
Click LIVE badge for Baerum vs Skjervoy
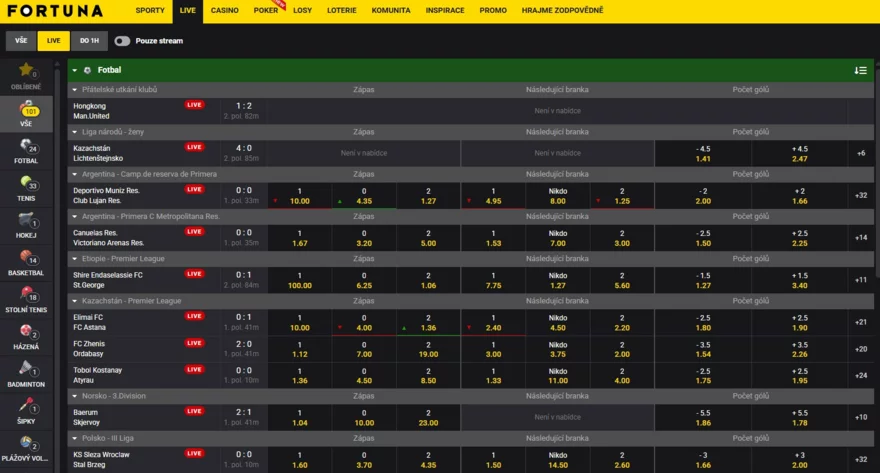(x=194, y=411)
